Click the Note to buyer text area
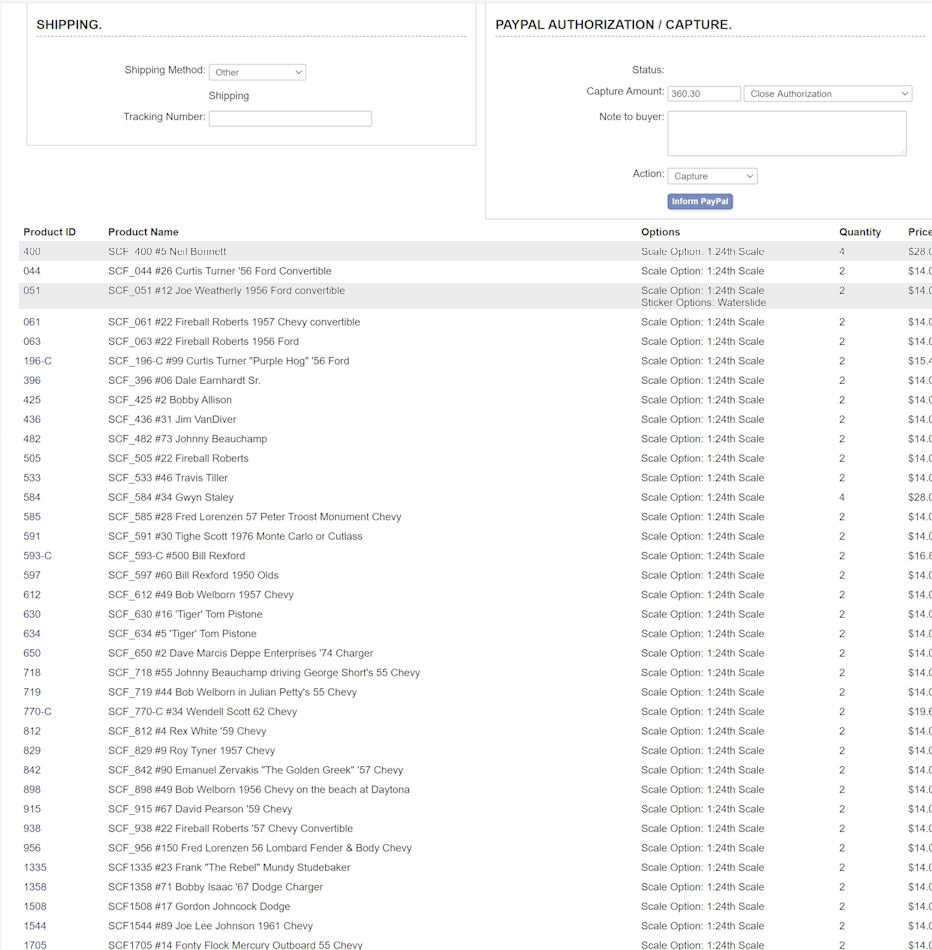 click(787, 133)
